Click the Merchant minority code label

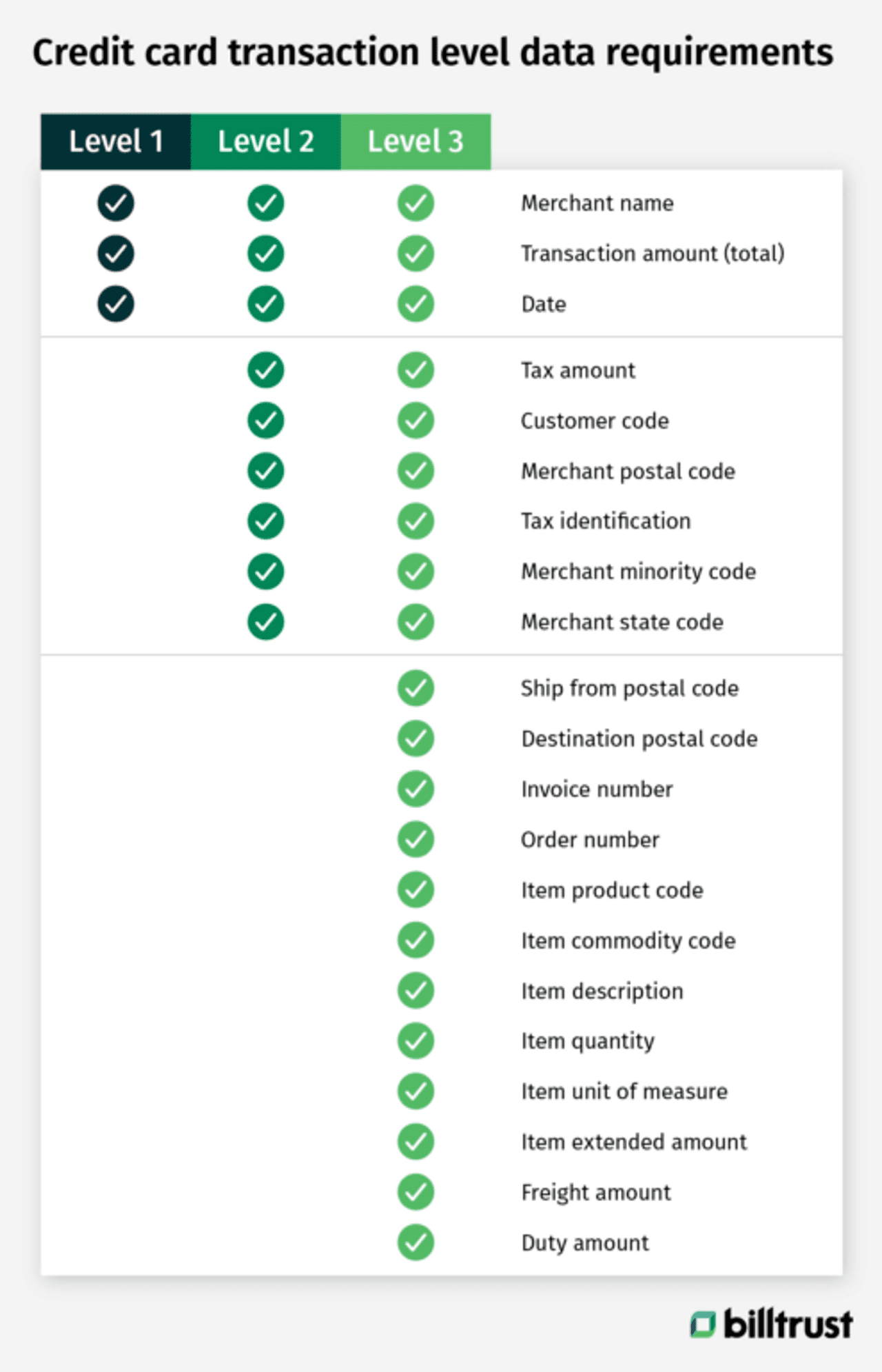pos(638,572)
